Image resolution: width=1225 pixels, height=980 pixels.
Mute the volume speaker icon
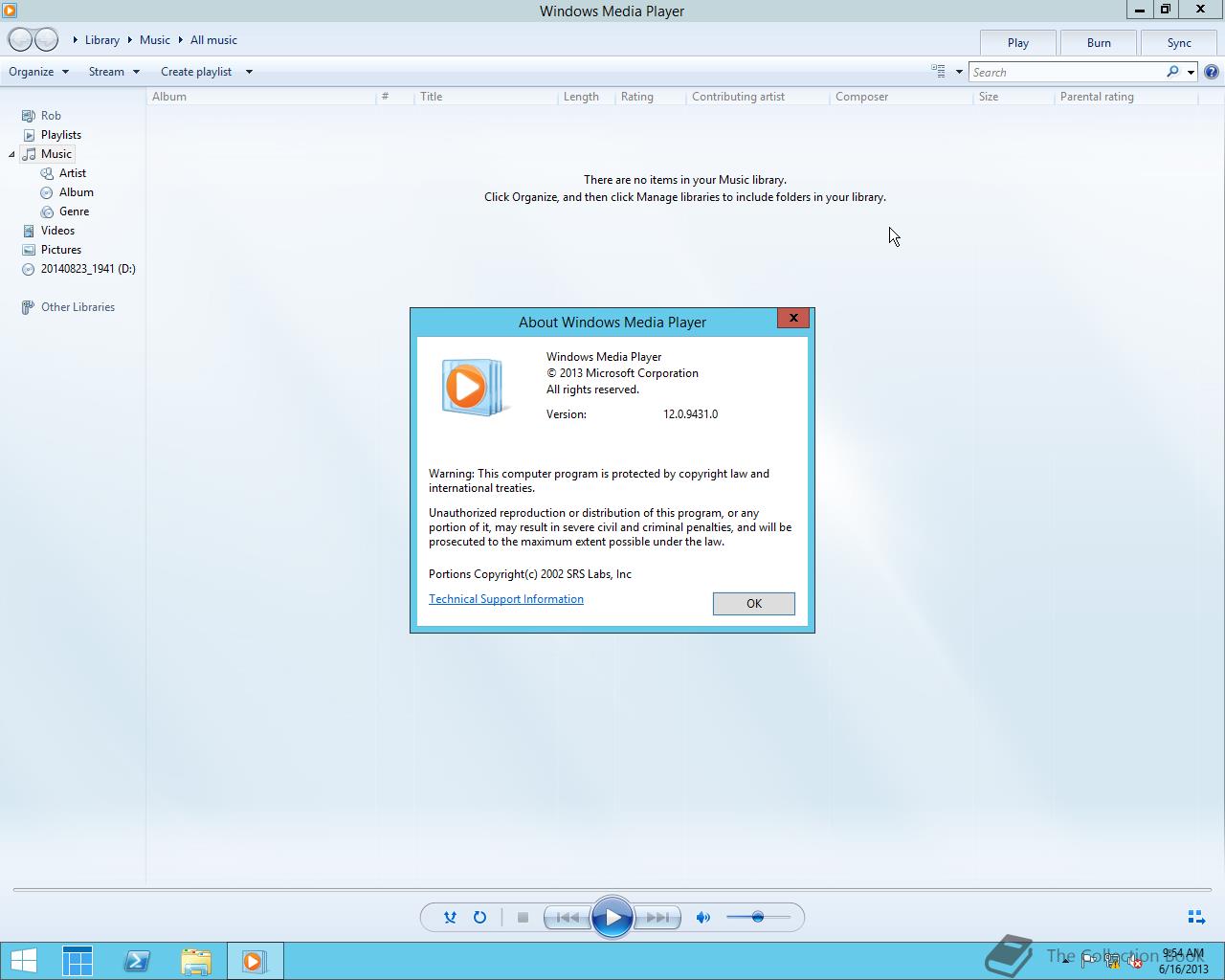click(703, 917)
